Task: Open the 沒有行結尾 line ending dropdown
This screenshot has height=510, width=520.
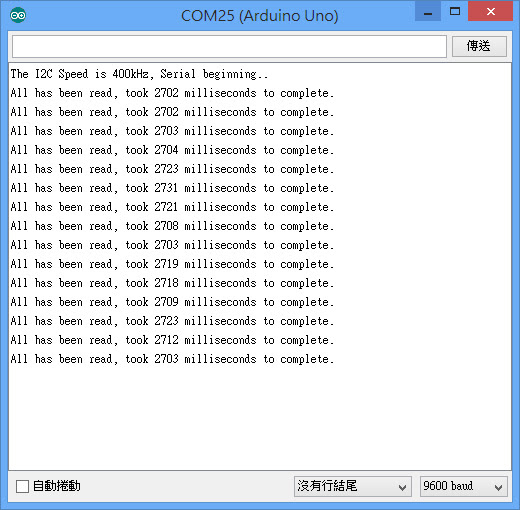Action: pyautogui.click(x=353, y=486)
